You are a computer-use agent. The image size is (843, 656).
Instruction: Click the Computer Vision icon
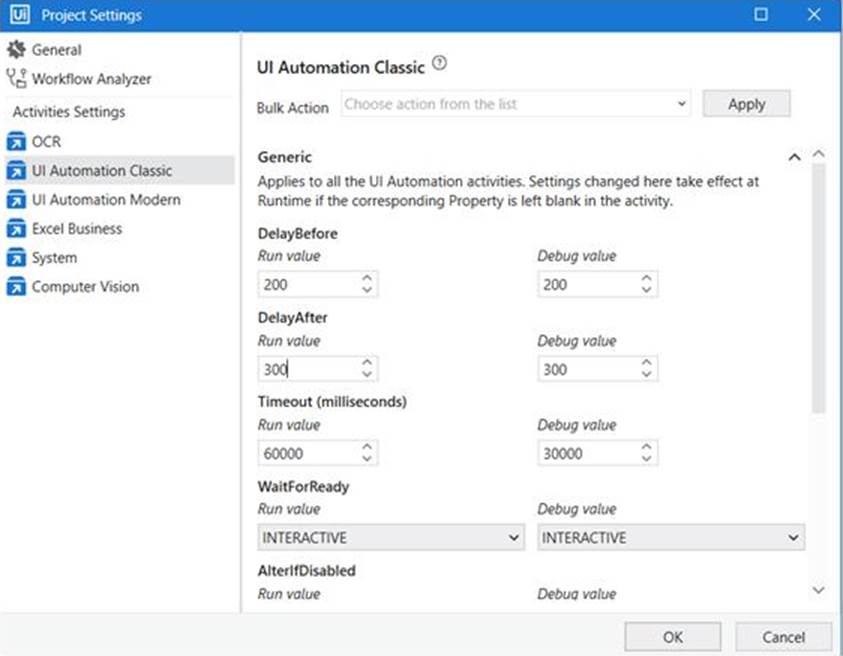click(16, 287)
